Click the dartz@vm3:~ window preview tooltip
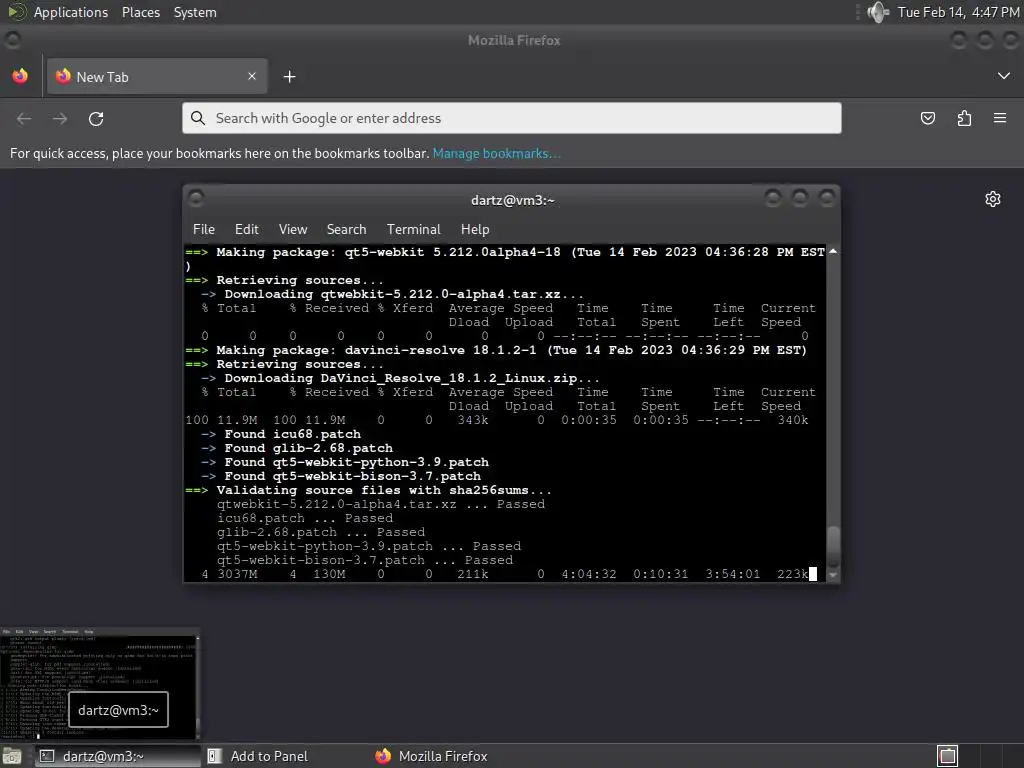The height and width of the screenshot is (768, 1024). click(118, 710)
